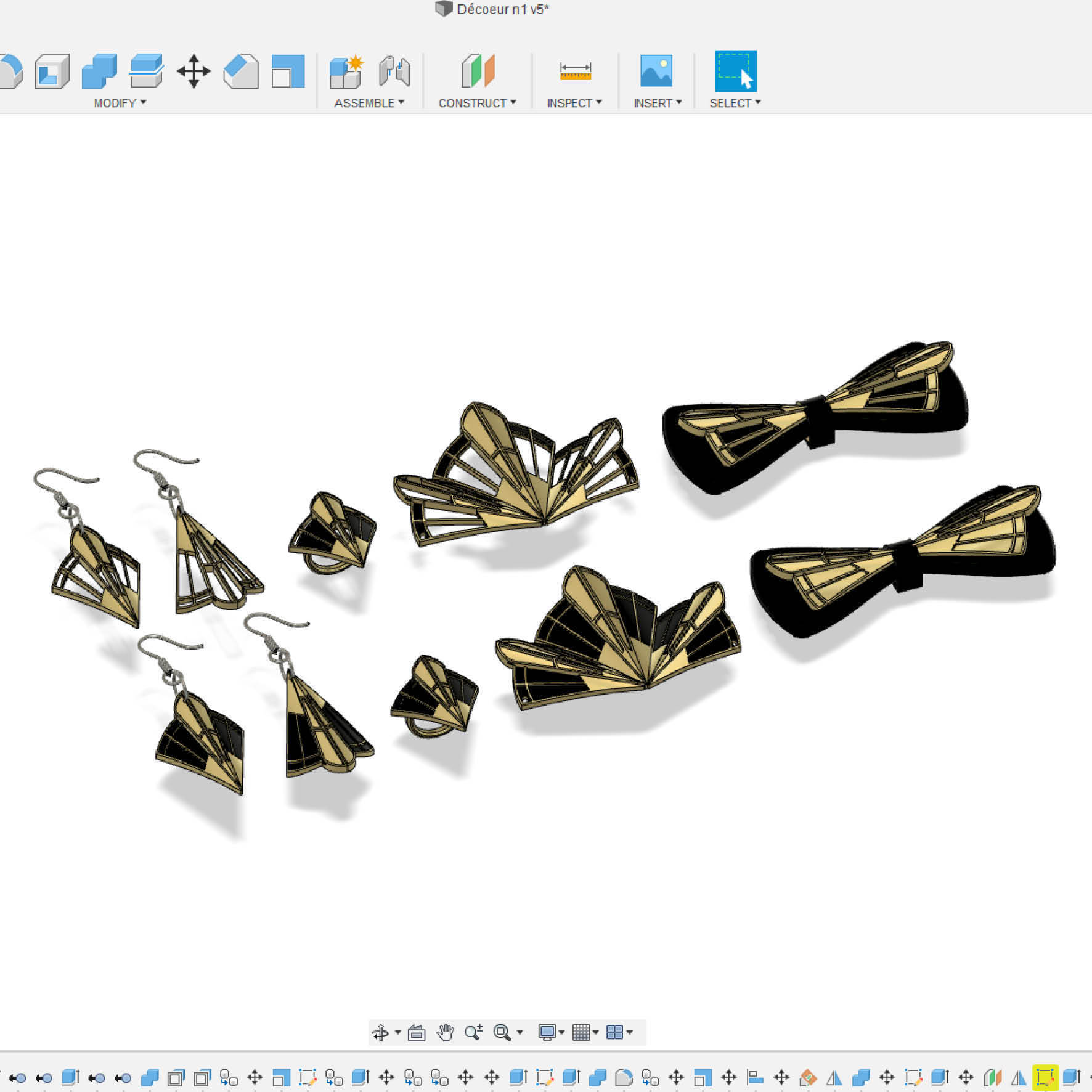Select the Pan hand tool
The width and height of the screenshot is (1092, 1092).
pos(445,1032)
